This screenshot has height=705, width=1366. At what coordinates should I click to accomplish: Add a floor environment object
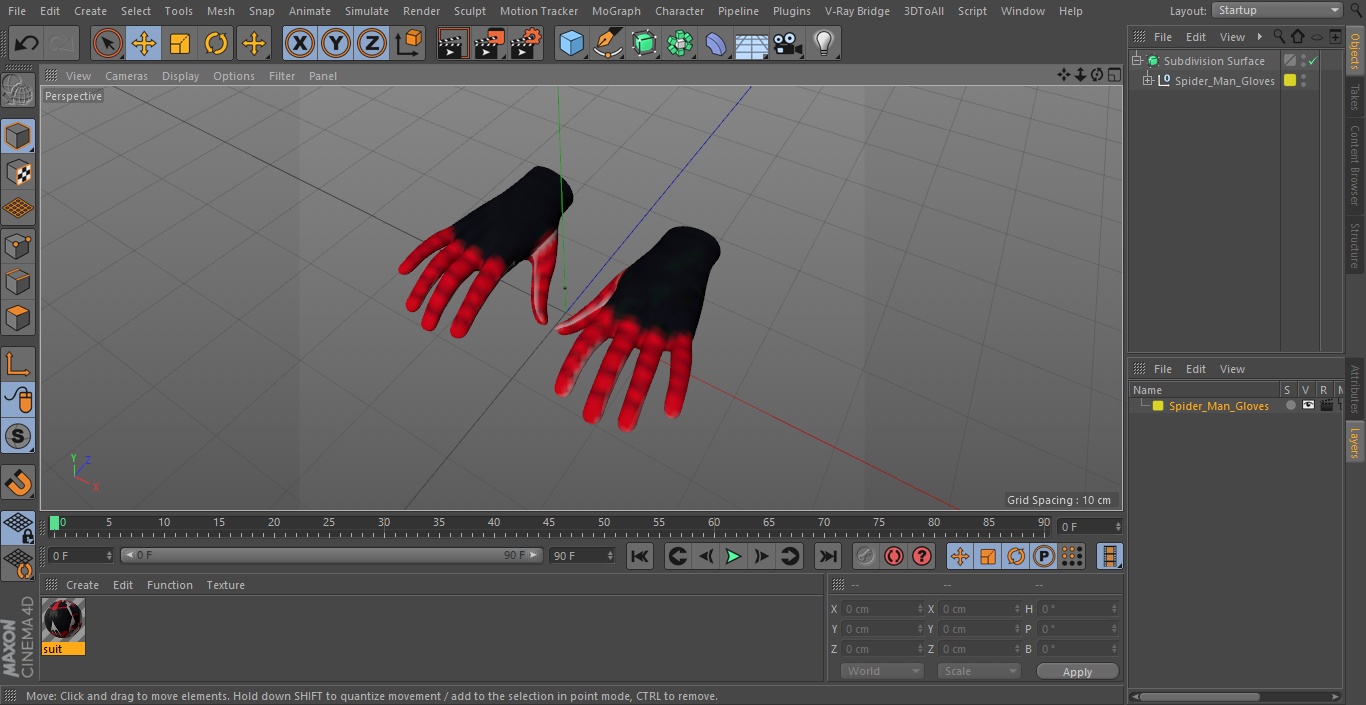click(752, 43)
